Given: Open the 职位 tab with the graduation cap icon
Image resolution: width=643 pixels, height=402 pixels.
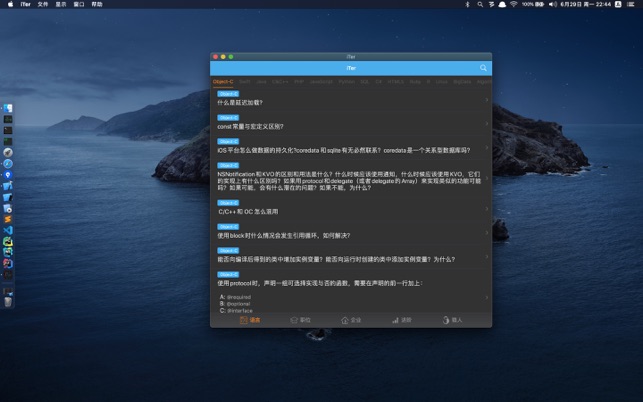Looking at the screenshot, I should click(x=300, y=320).
